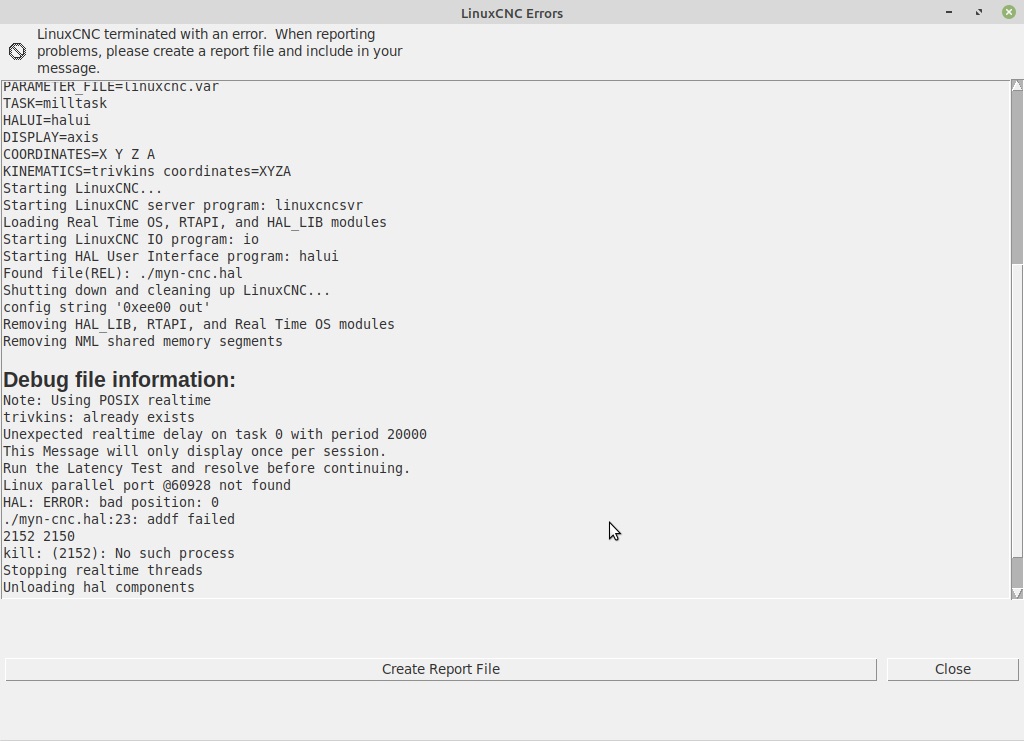Select the line 'COORDINATES=X Y Z A'

tap(79, 154)
